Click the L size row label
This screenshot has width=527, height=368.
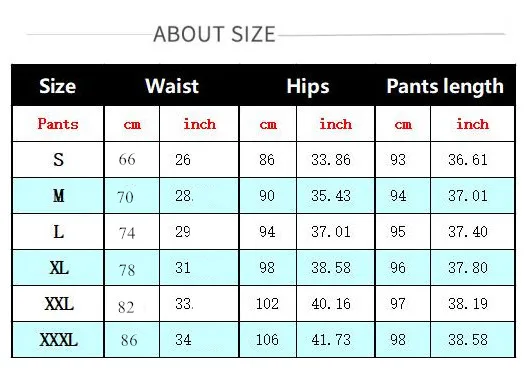pyautogui.click(x=58, y=232)
